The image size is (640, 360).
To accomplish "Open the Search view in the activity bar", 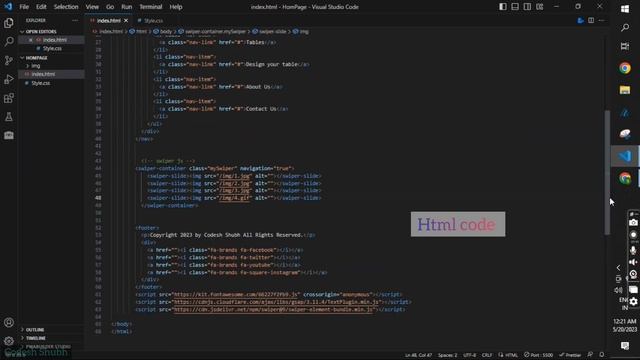I will tap(9, 42).
